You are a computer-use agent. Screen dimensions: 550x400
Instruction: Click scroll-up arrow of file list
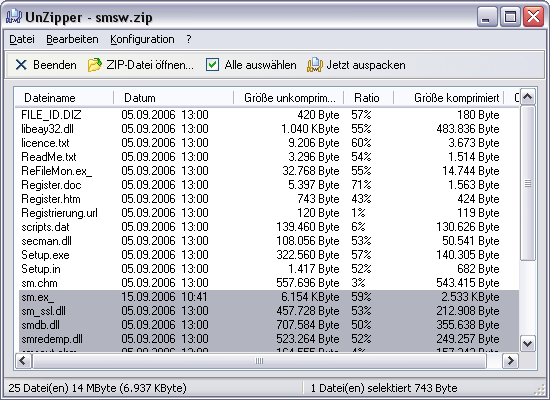(x=528, y=97)
